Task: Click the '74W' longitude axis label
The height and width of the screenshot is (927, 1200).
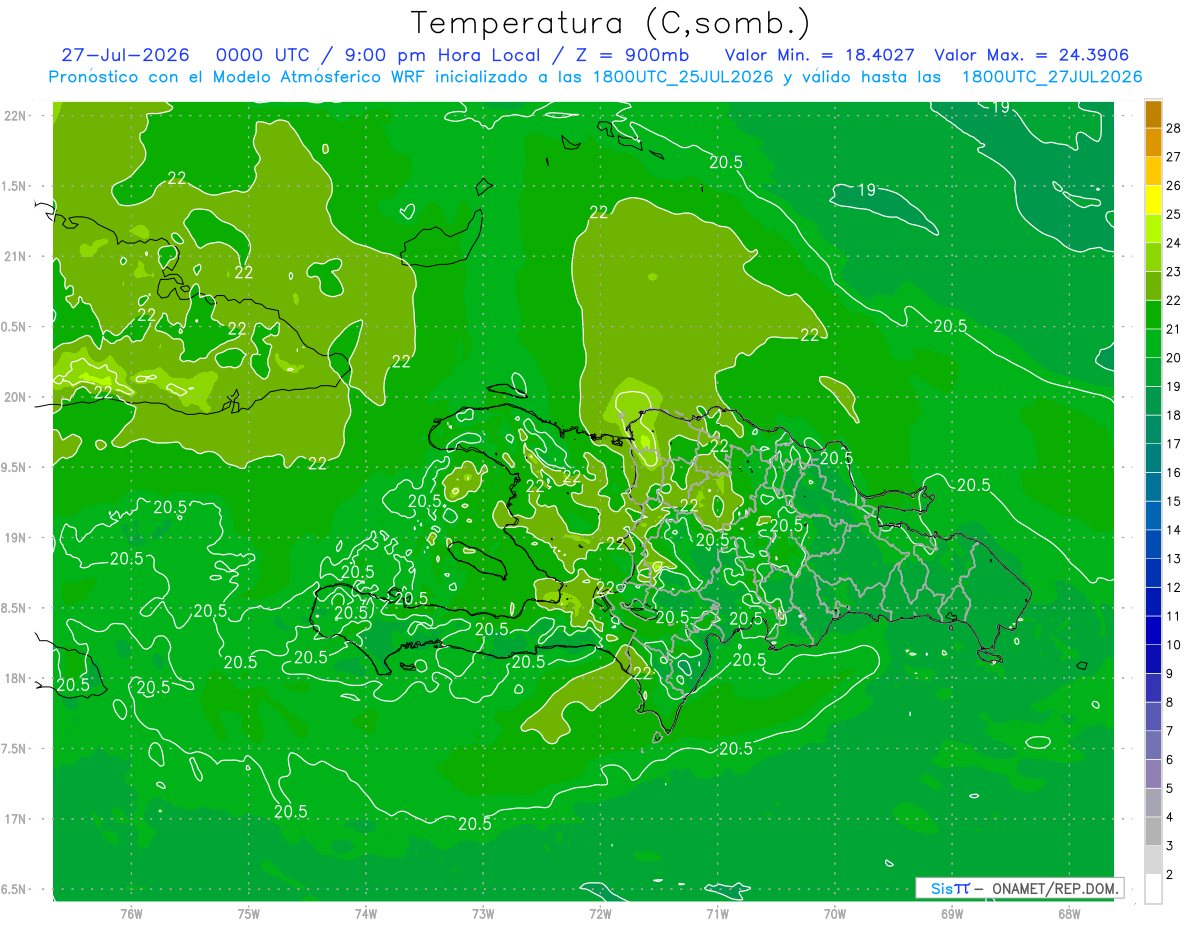Action: pos(366,914)
